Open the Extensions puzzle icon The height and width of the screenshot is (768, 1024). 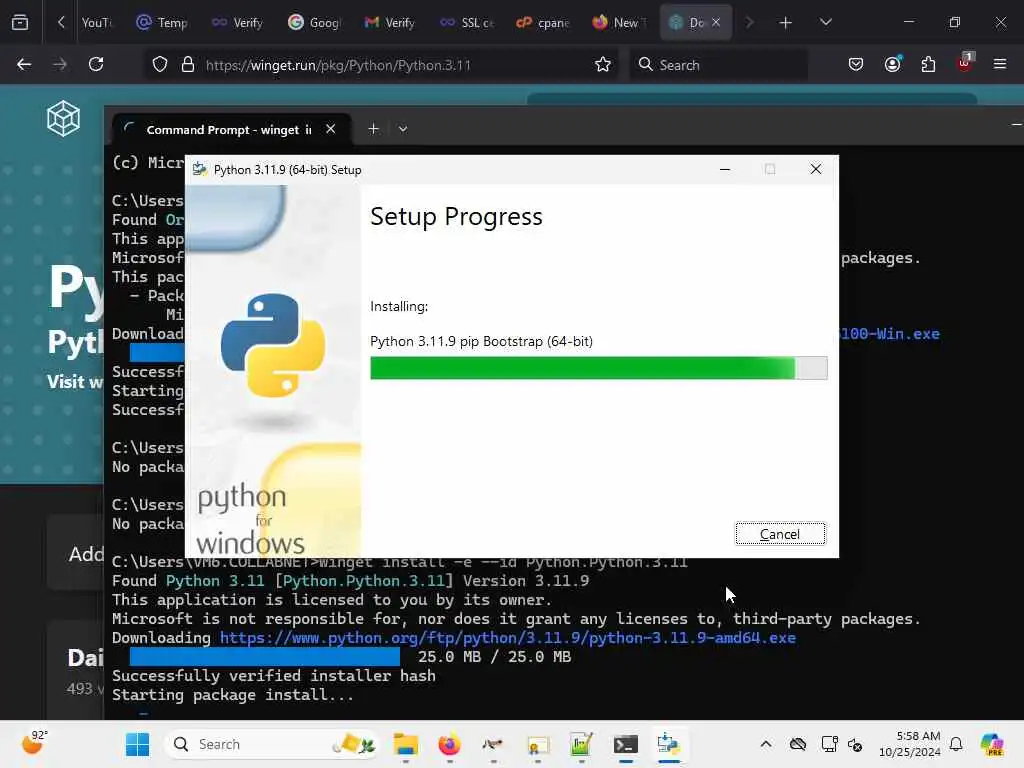(x=928, y=64)
